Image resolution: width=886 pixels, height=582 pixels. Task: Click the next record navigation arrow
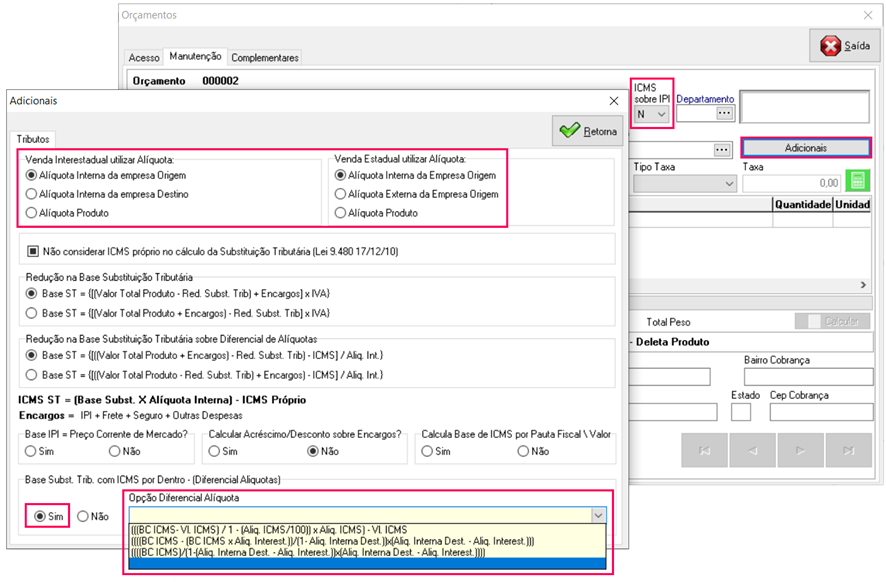pos(800,451)
